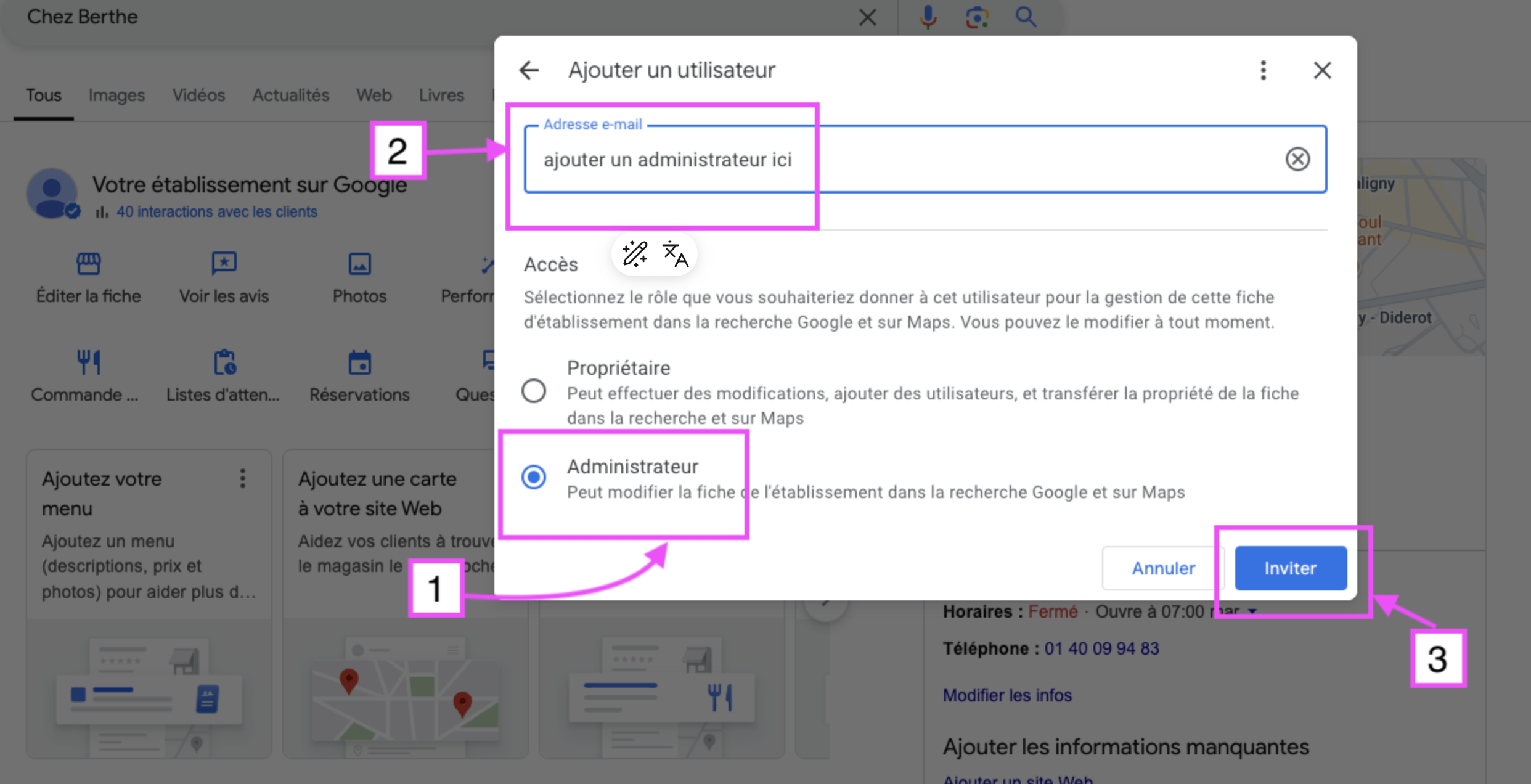Click the Ajouter un utilisateur dialog title
Screen dimensions: 1531x784
671,70
